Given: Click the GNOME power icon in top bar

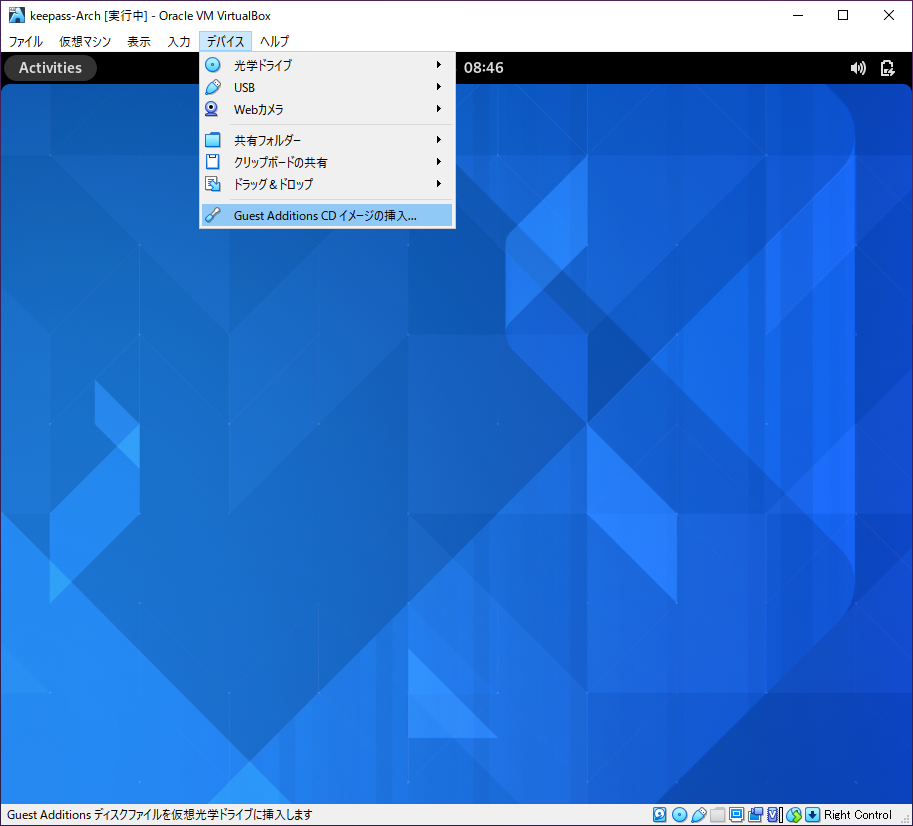Looking at the screenshot, I should pyautogui.click(x=887, y=68).
